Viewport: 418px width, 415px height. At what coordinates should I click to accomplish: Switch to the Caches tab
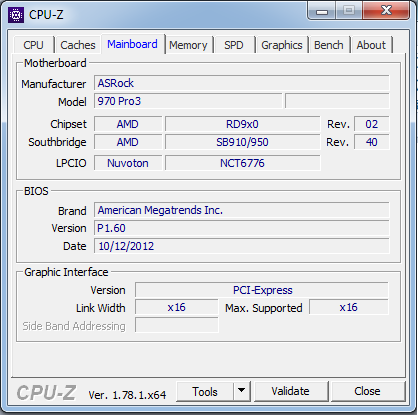(78, 45)
